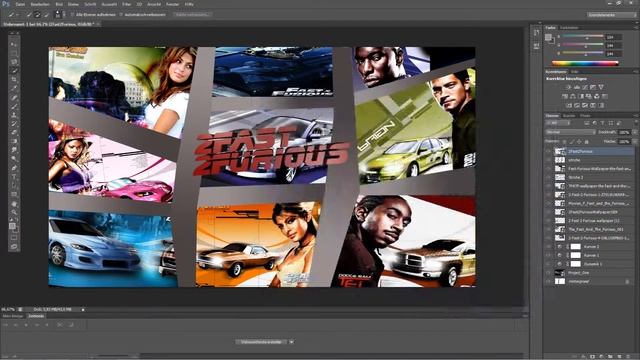Click 'Add to selection' mode in options bar
Screen dimensions: 640x360
[37, 14]
